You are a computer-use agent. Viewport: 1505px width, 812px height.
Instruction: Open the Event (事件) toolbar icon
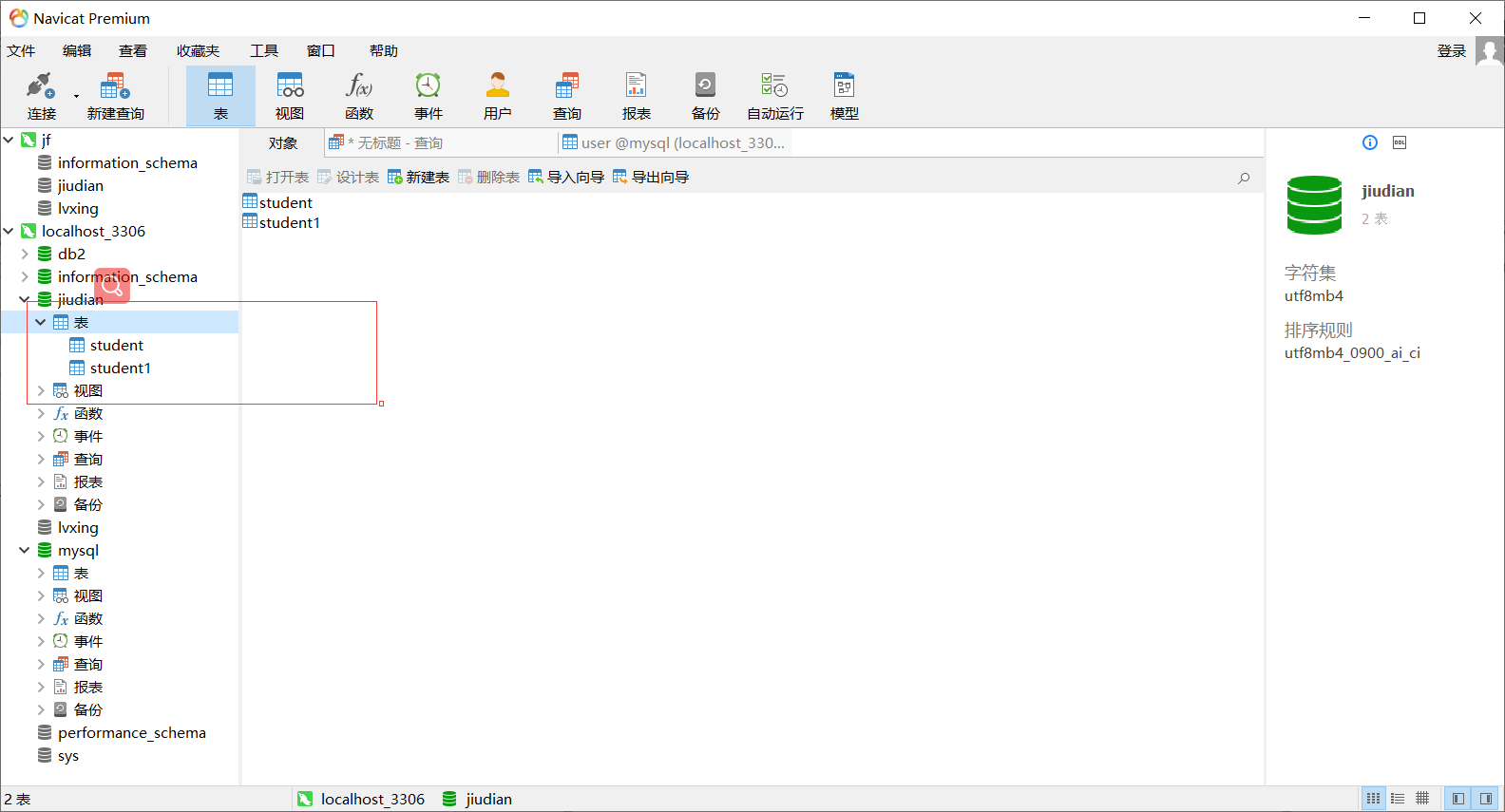click(429, 96)
